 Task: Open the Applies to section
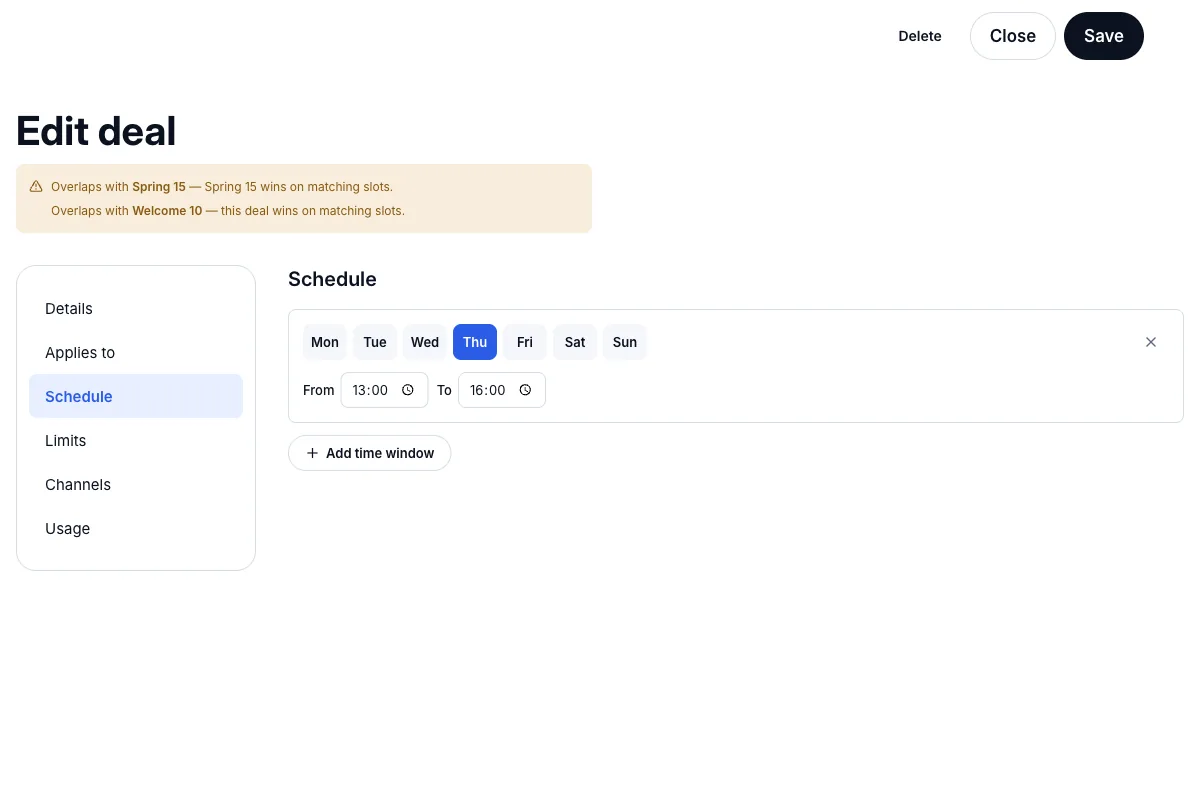click(x=136, y=352)
